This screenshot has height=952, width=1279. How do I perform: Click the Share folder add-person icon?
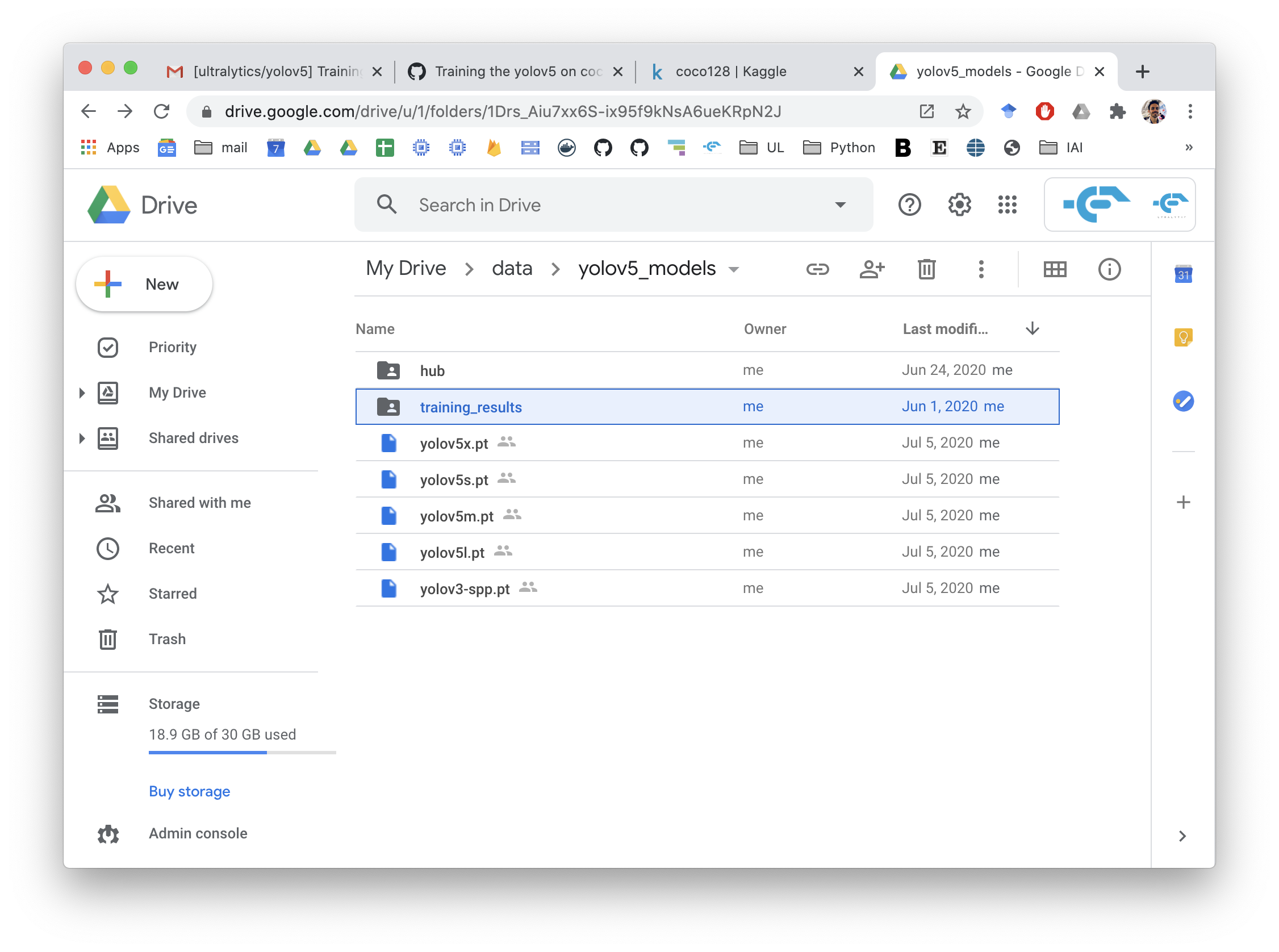click(x=871, y=269)
